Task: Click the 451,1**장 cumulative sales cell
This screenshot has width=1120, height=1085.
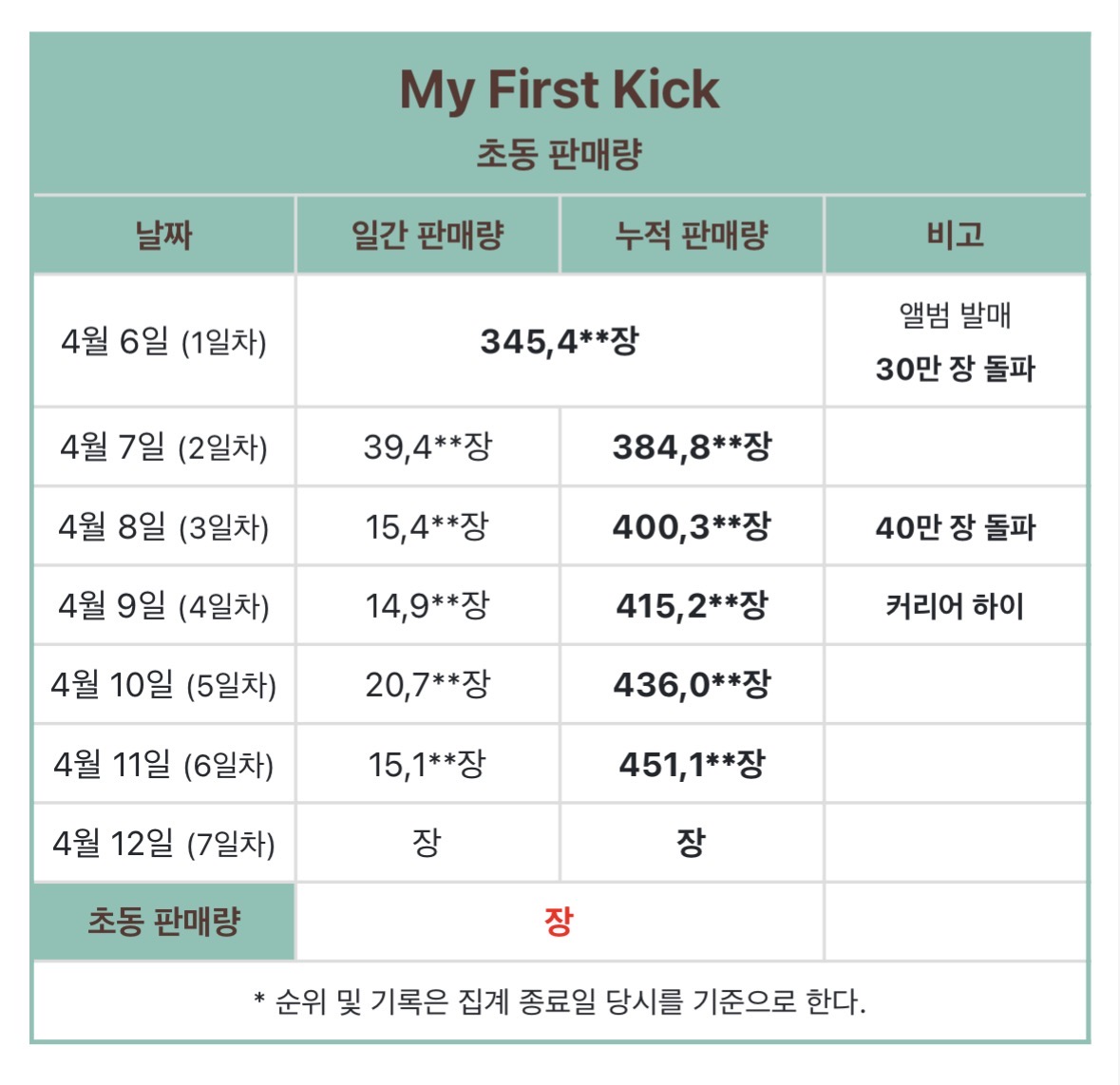Action: pyautogui.click(x=692, y=764)
